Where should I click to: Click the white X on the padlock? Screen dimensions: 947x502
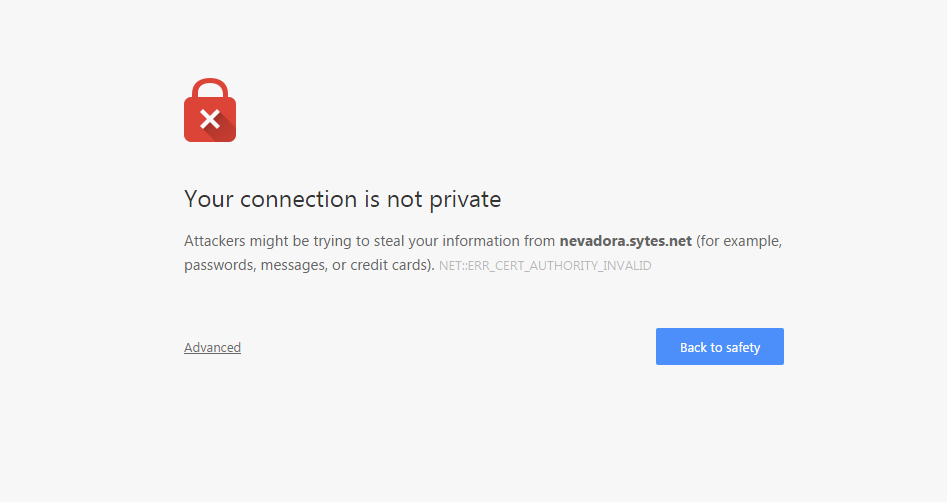[210, 119]
